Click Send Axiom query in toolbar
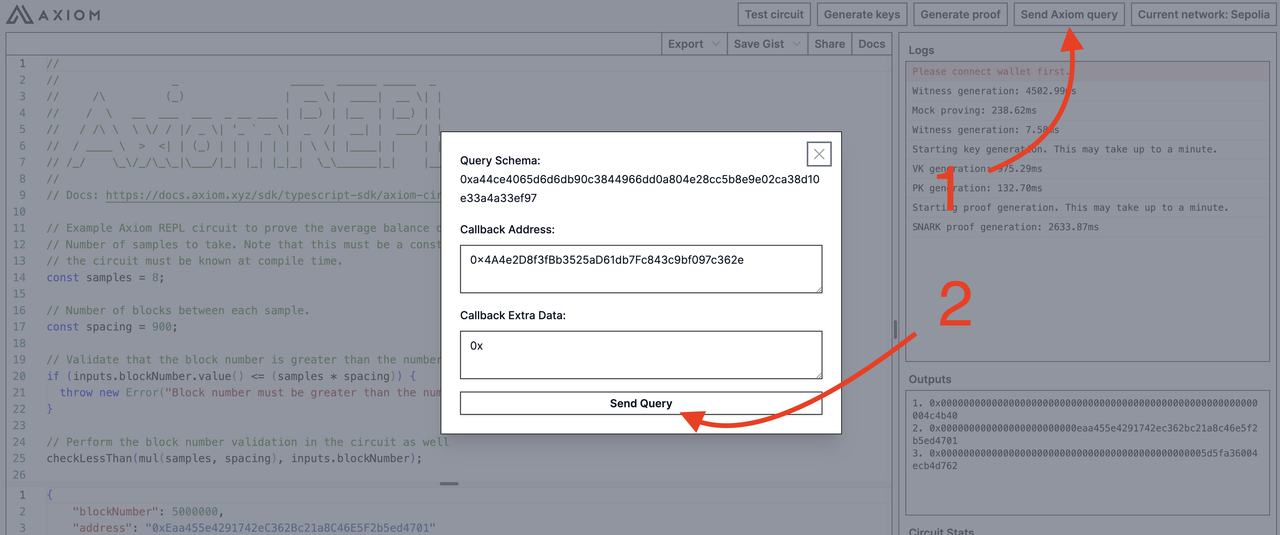This screenshot has height=535, width=1280. coord(1069,14)
